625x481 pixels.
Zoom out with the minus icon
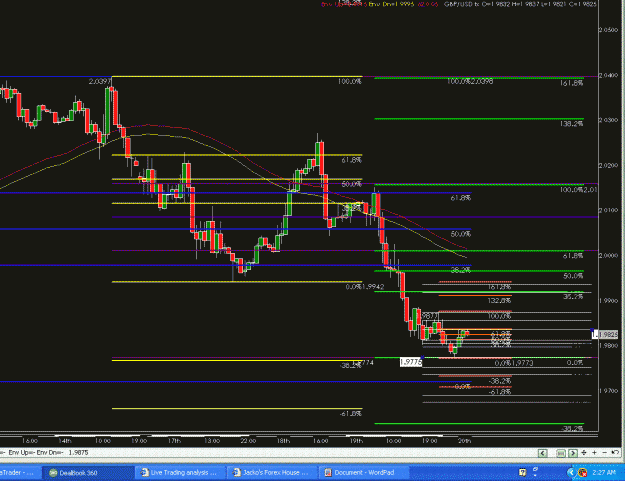point(604,453)
